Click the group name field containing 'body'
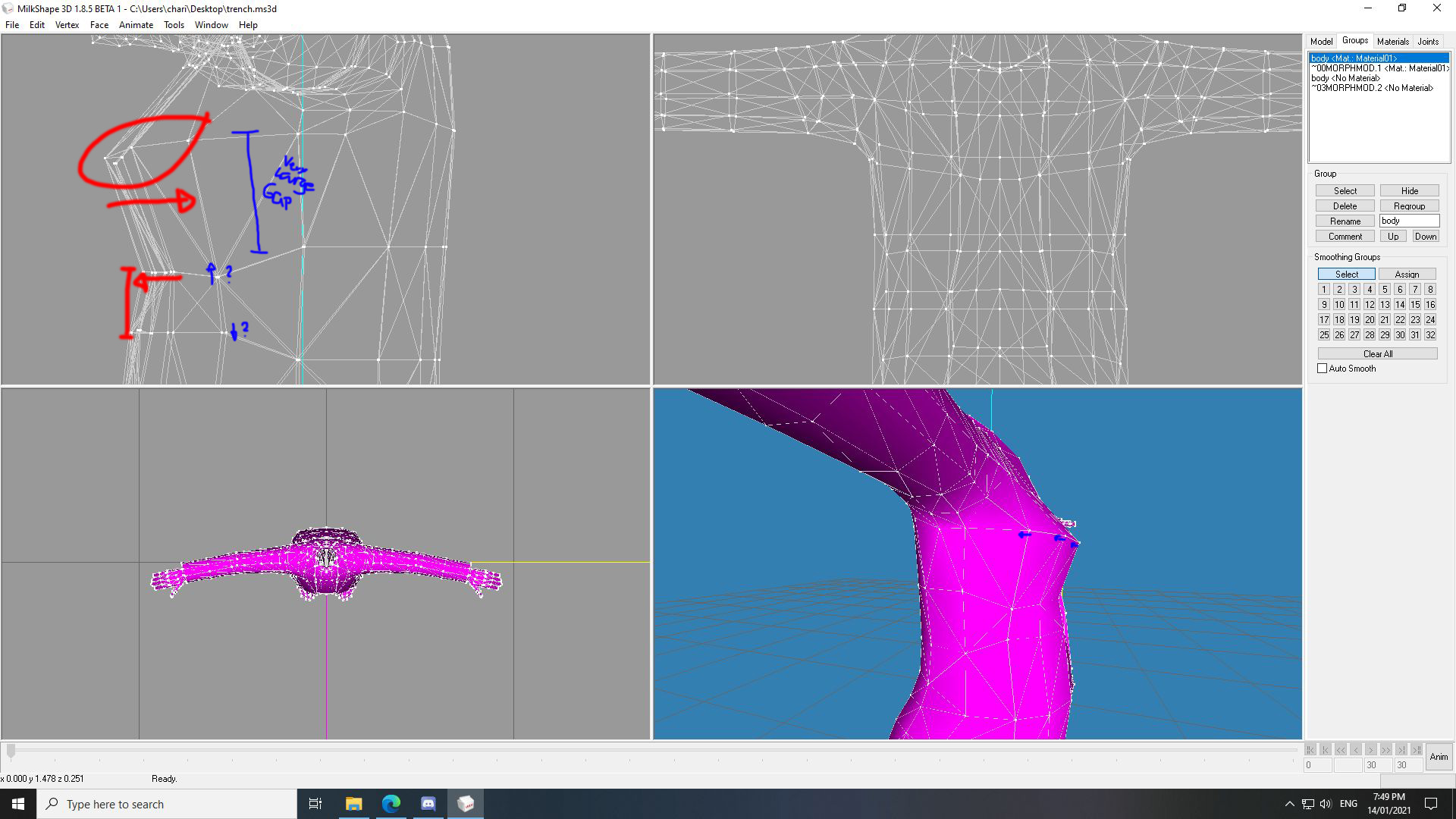Screen dimensions: 1456x819 (1409, 221)
